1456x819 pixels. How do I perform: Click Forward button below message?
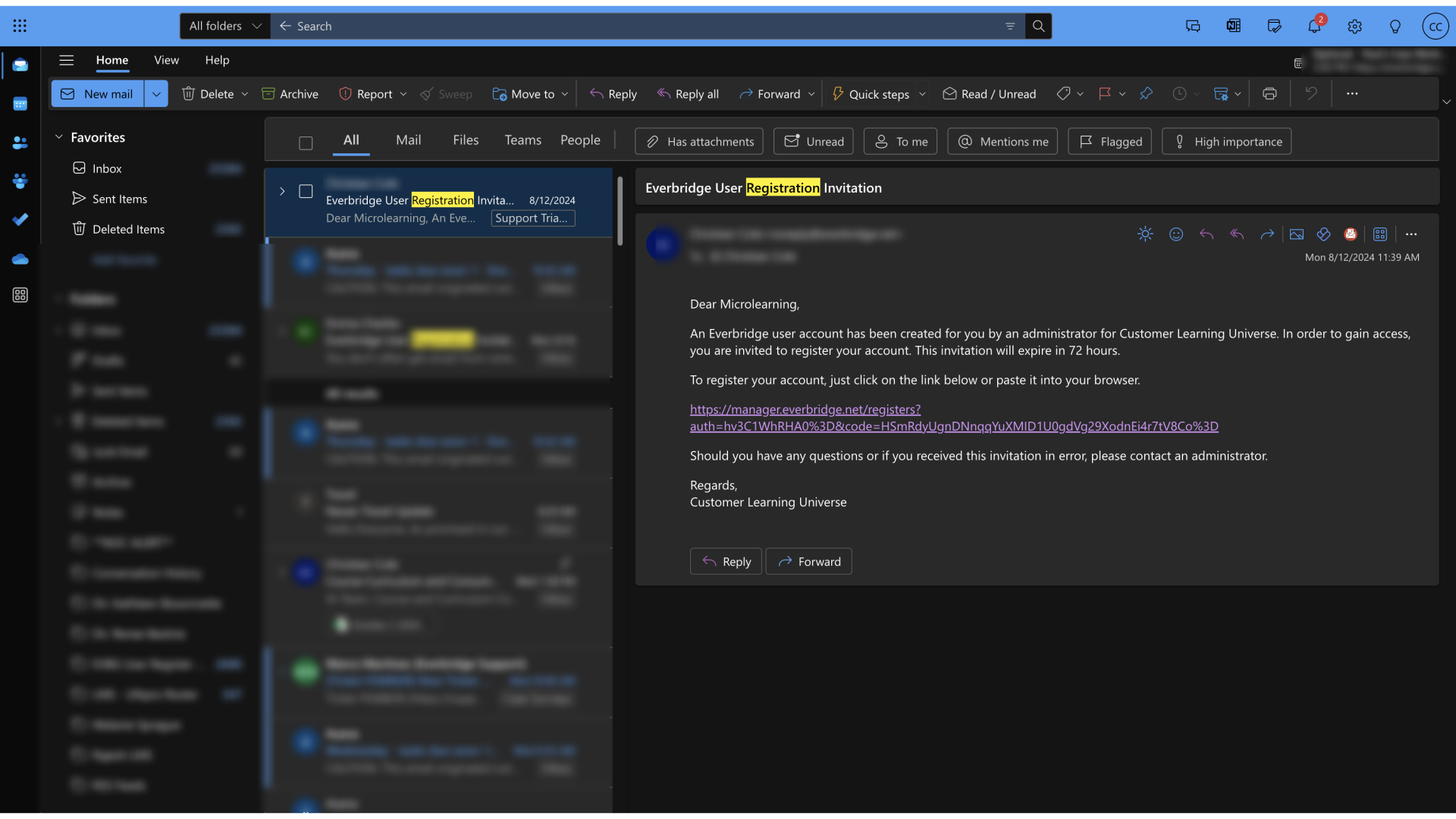(809, 561)
